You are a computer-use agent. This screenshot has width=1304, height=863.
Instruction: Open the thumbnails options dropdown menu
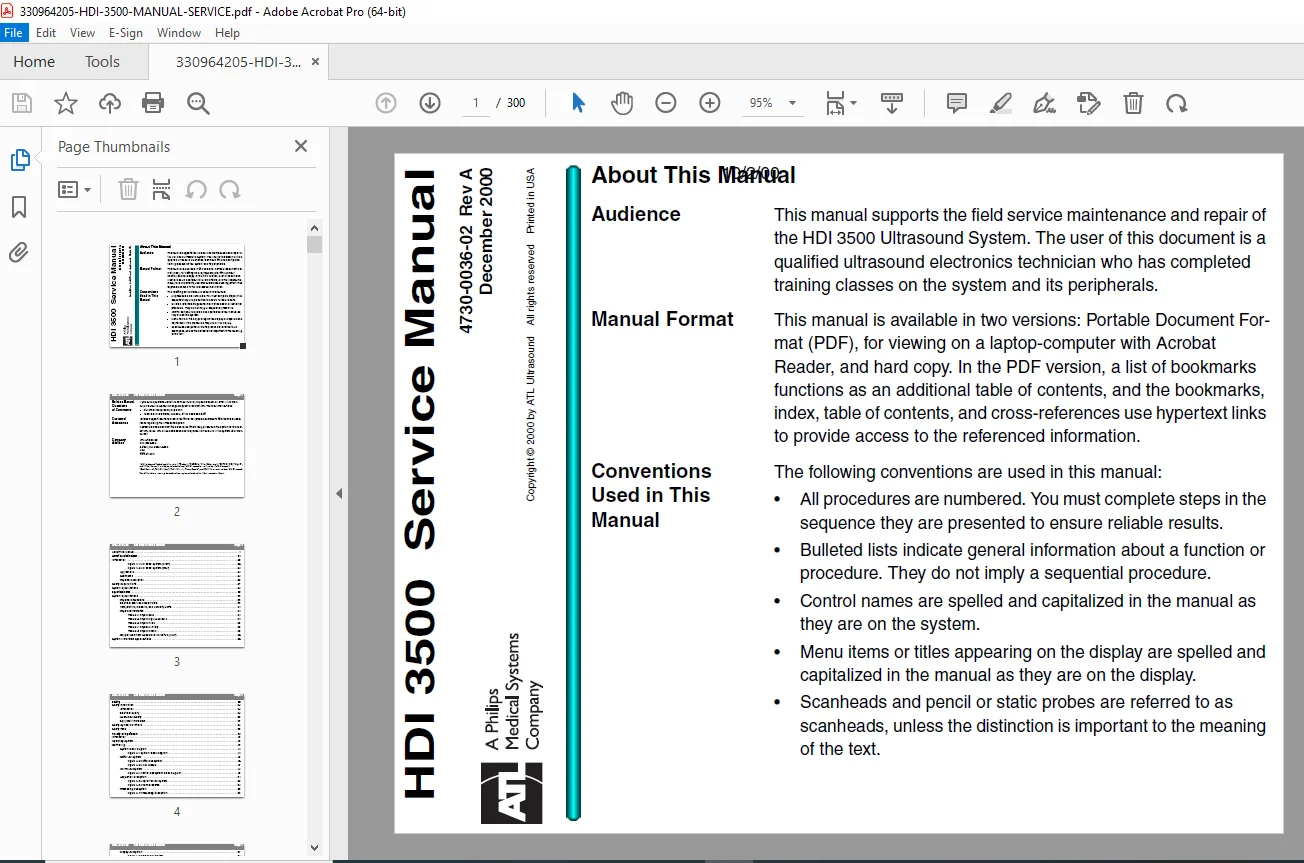(x=75, y=189)
